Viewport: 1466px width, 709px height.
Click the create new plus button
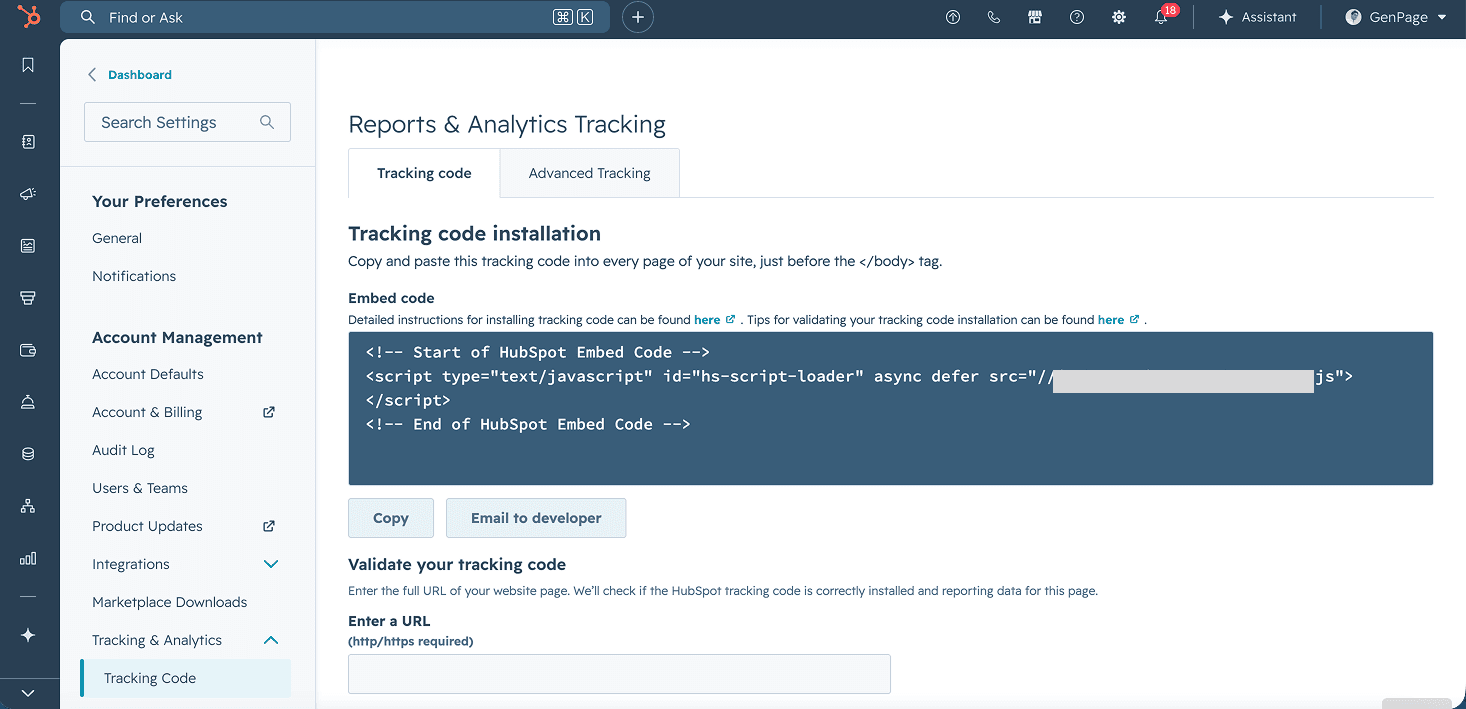[x=638, y=17]
